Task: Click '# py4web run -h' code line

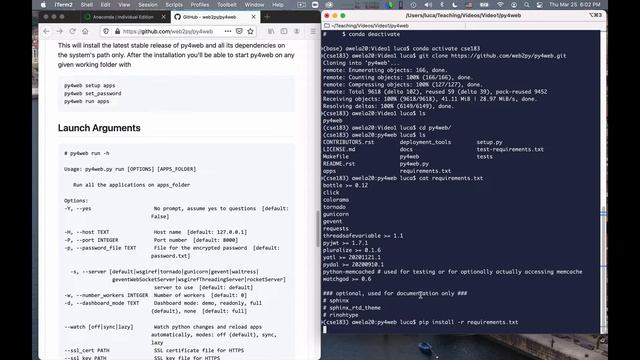Action: point(87,153)
